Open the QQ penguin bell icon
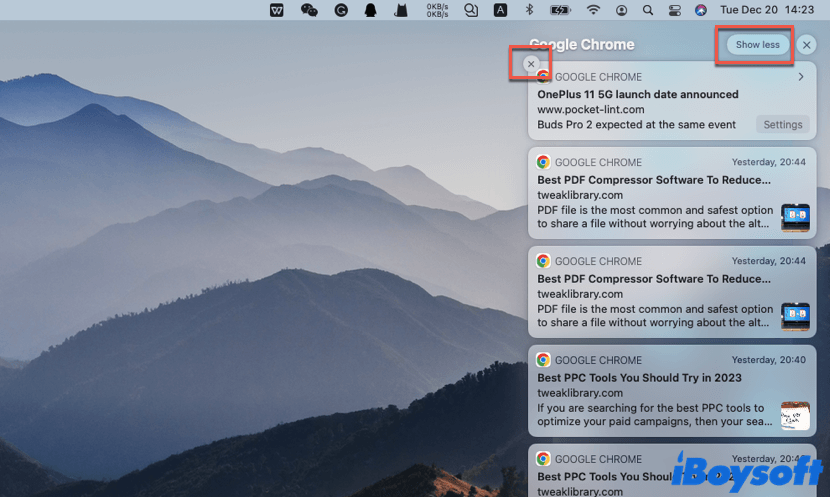 tap(371, 10)
